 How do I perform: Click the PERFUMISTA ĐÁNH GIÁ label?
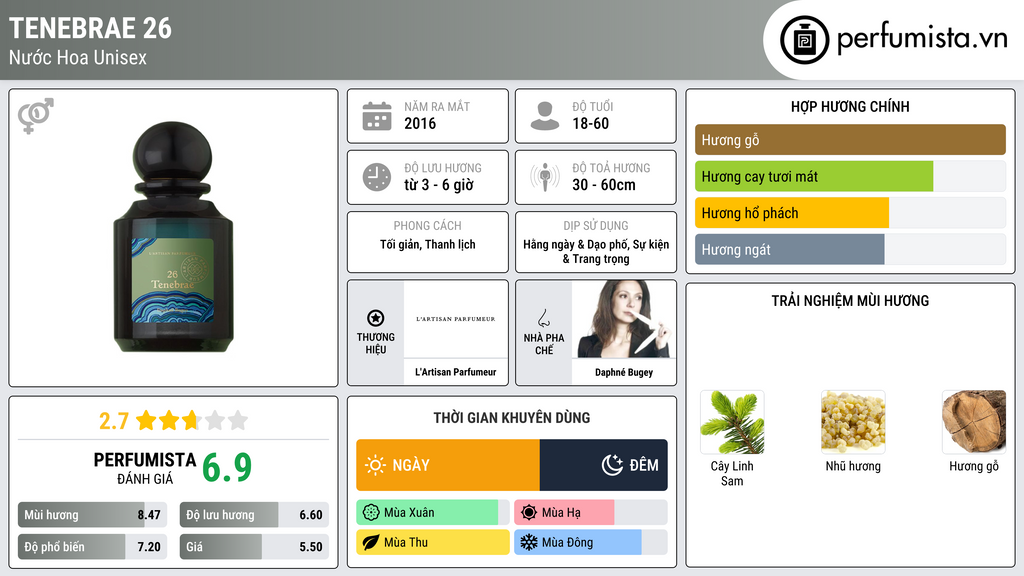[x=145, y=468]
